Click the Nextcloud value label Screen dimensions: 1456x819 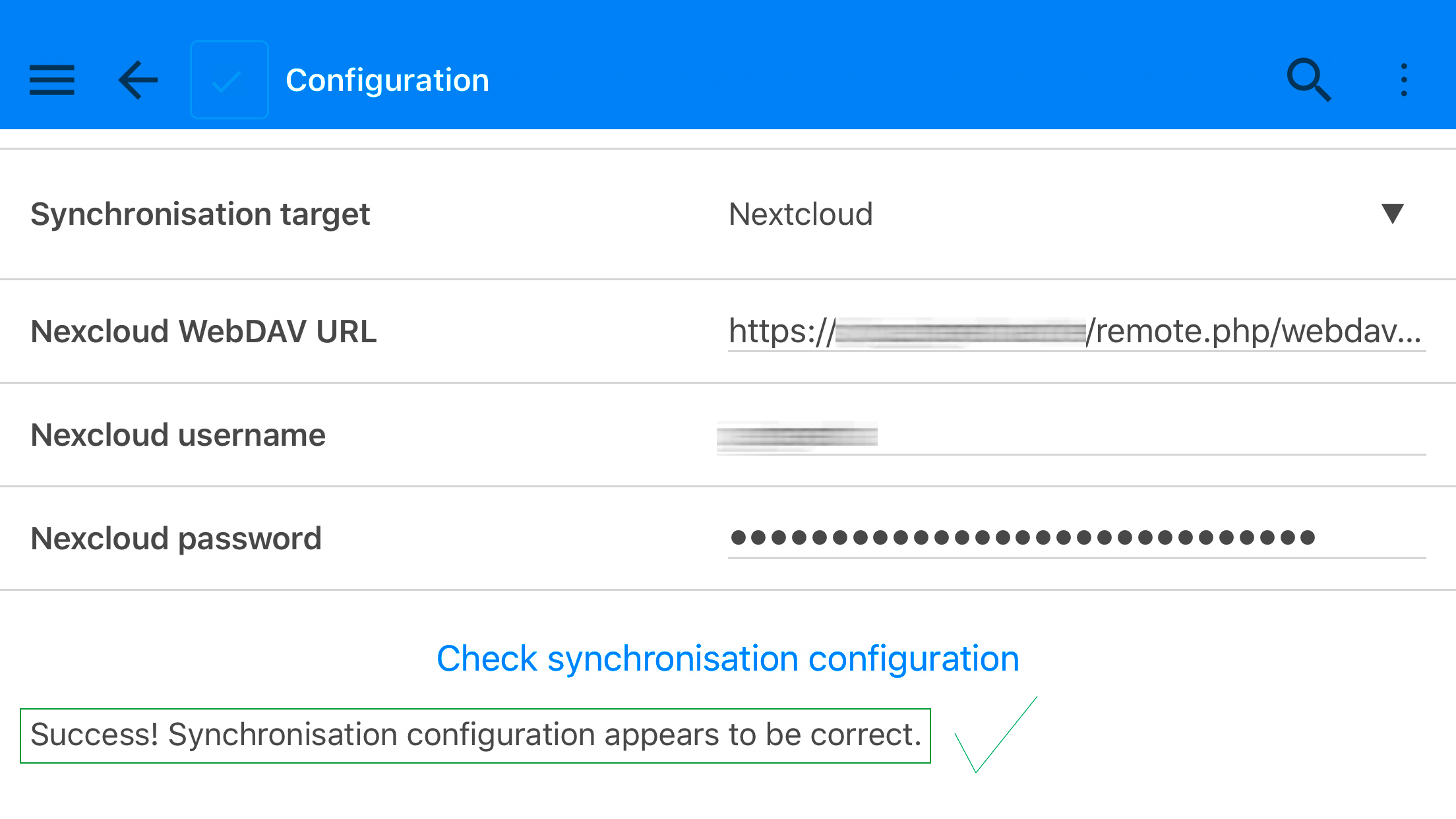(800, 214)
